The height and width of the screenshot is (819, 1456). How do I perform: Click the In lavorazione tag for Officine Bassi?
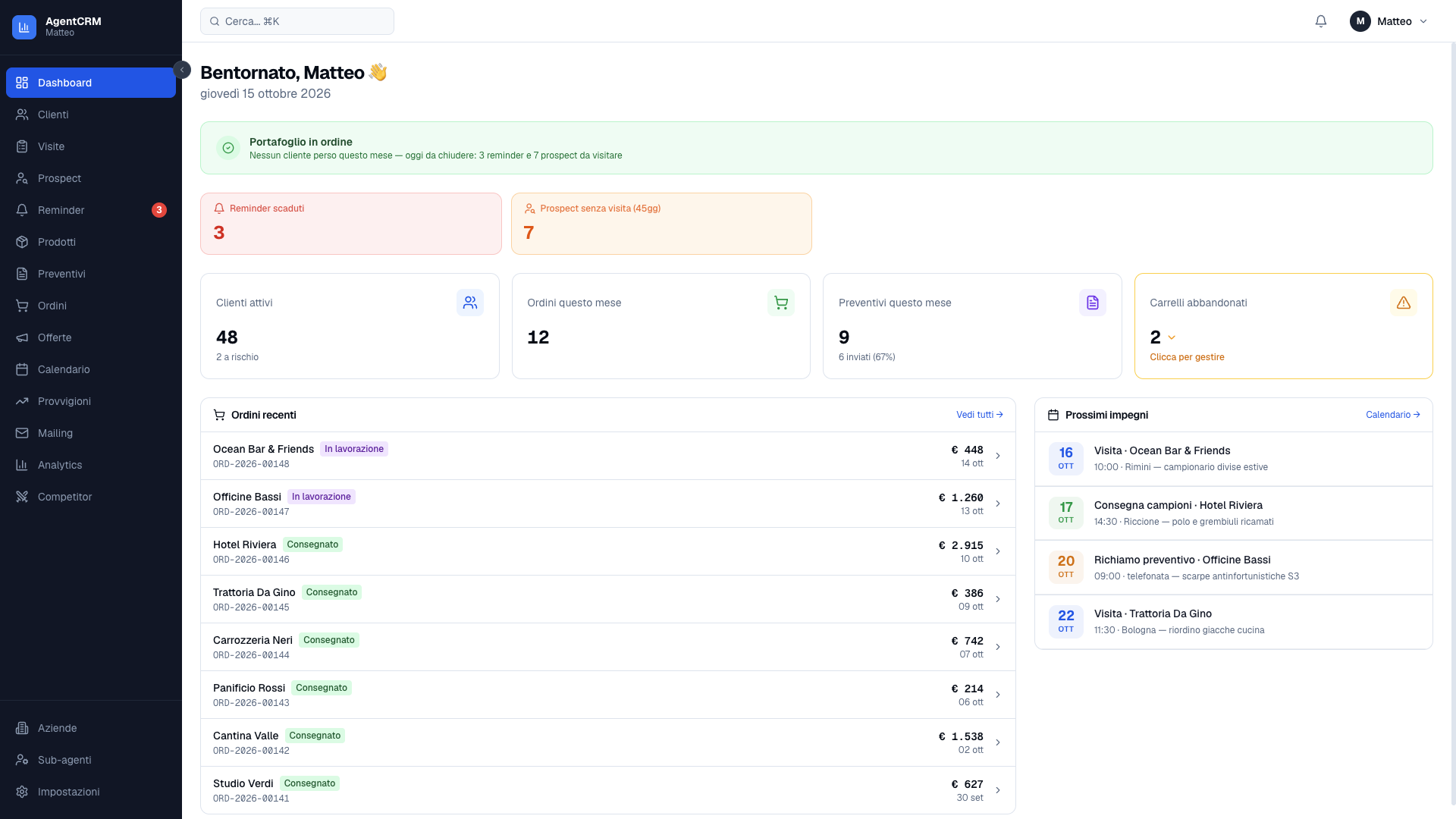click(x=322, y=497)
